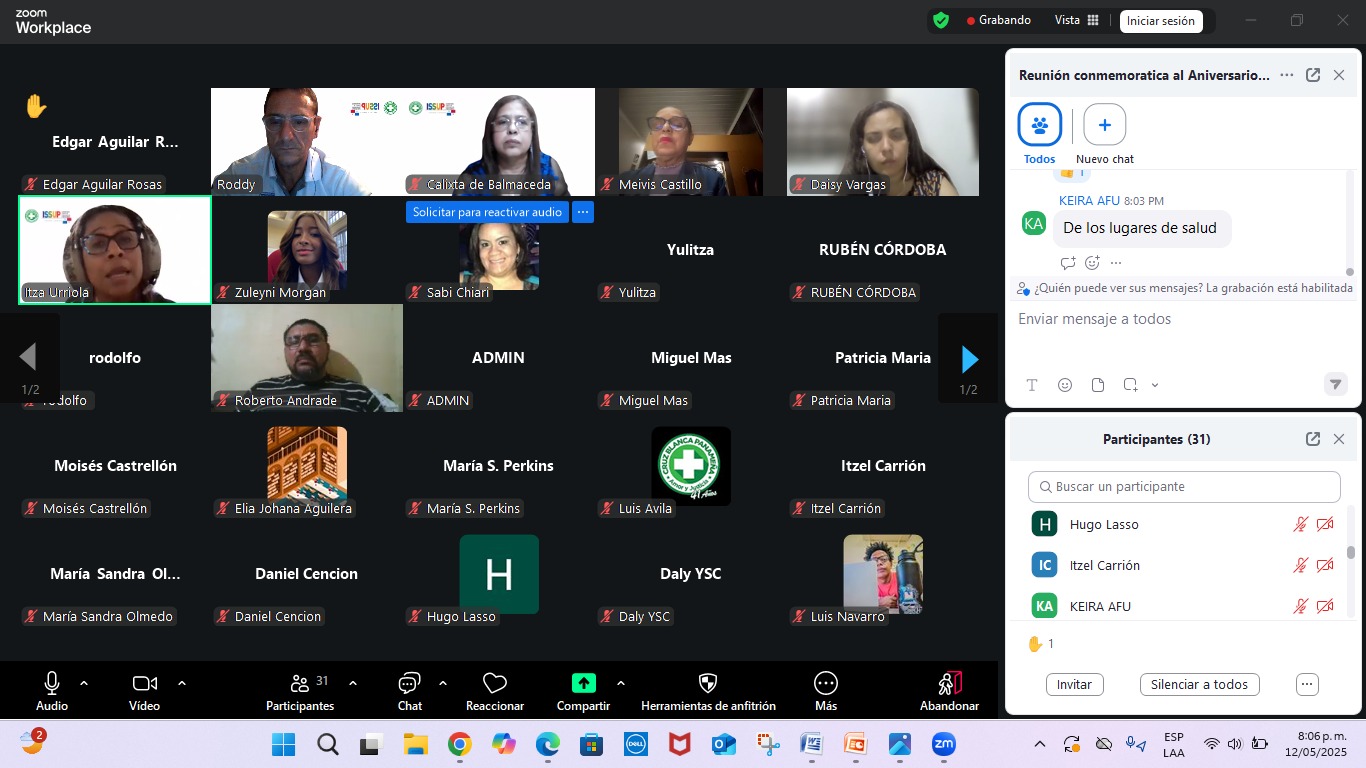
Task: Open emoji picker in chat composer
Action: (x=1065, y=385)
